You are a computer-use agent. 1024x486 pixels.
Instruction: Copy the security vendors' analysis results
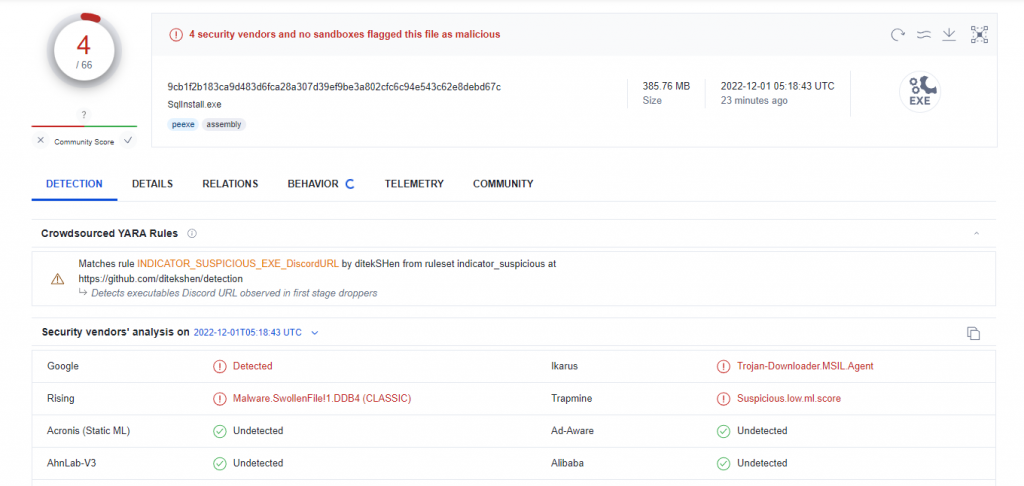click(973, 333)
